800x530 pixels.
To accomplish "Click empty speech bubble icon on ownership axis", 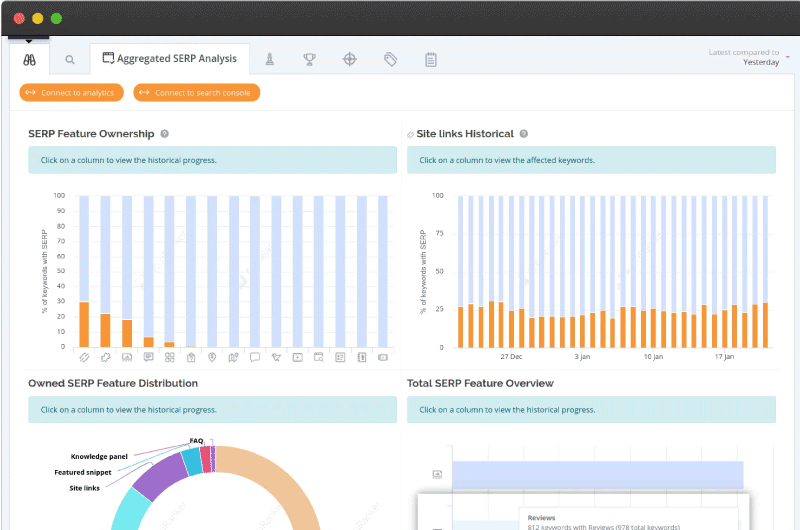I will click(x=255, y=358).
